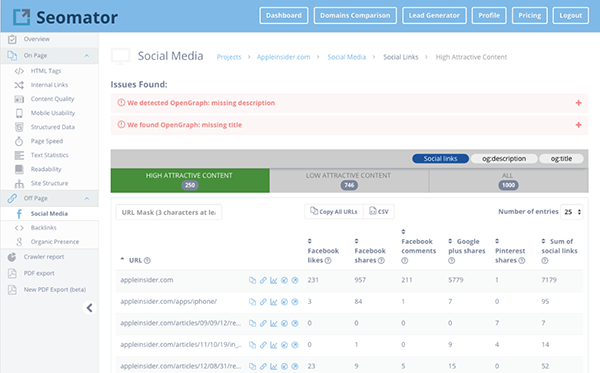Click the Backlinks angle-brackets icon
Viewport: 600px width, 373px height.
19,228
